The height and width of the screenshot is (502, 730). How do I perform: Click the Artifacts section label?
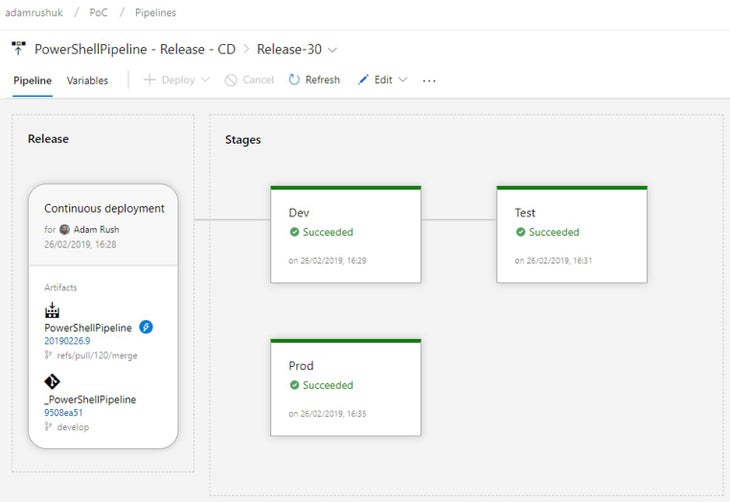click(x=61, y=288)
